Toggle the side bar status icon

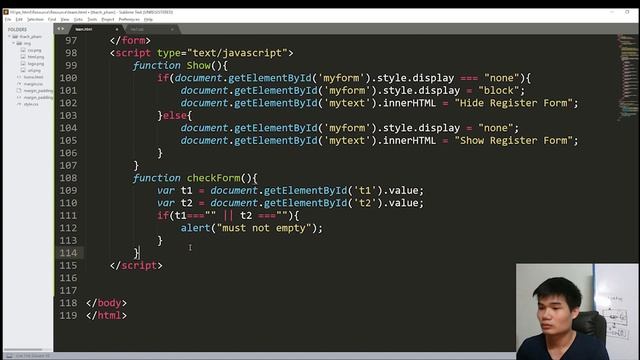pyautogui.click(x=9, y=356)
